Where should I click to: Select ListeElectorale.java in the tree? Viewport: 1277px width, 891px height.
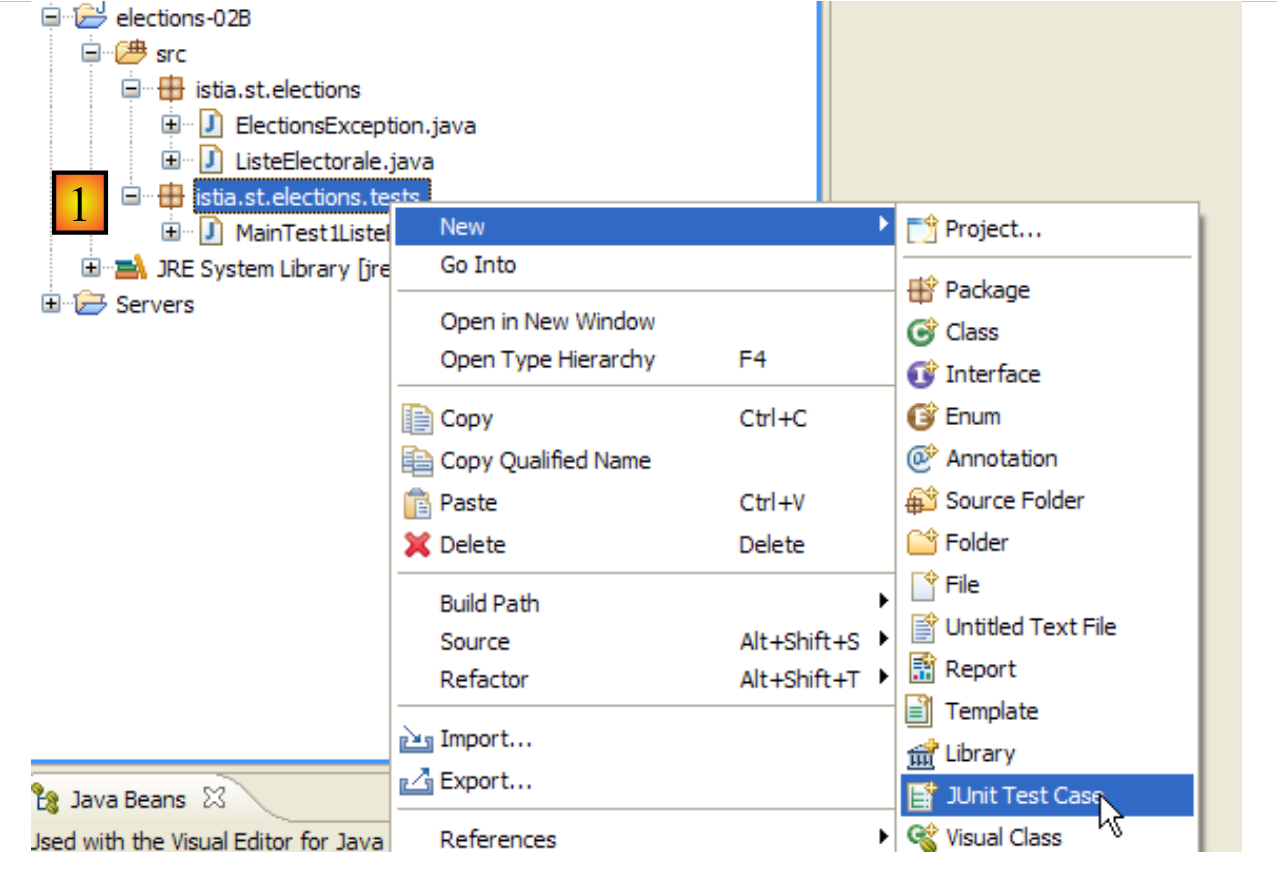coord(334,161)
